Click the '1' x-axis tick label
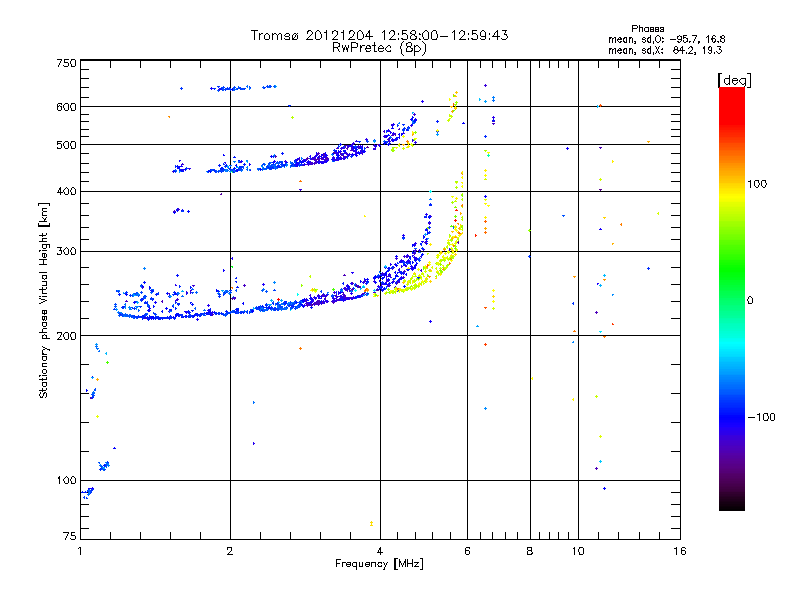800x600 pixels. tap(81, 551)
